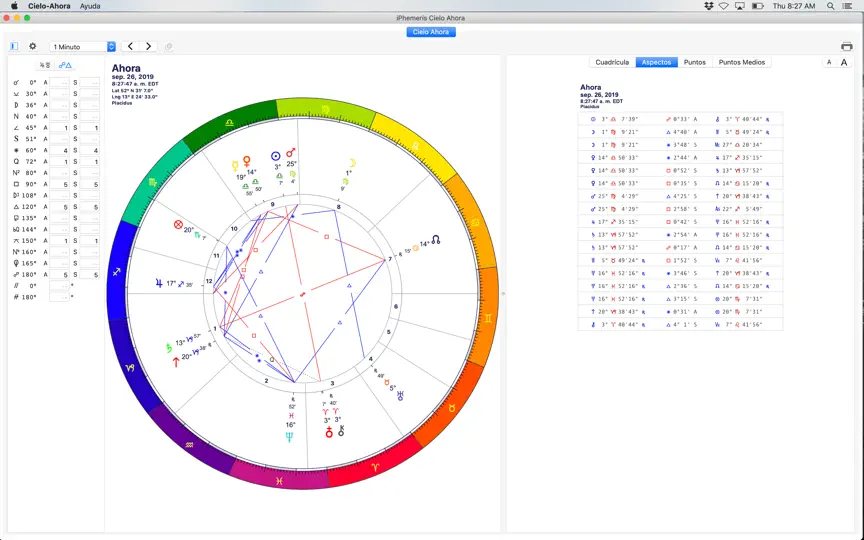The height and width of the screenshot is (540, 864).
Task: Click the greyed link icon in toolbar
Action: tap(169, 47)
